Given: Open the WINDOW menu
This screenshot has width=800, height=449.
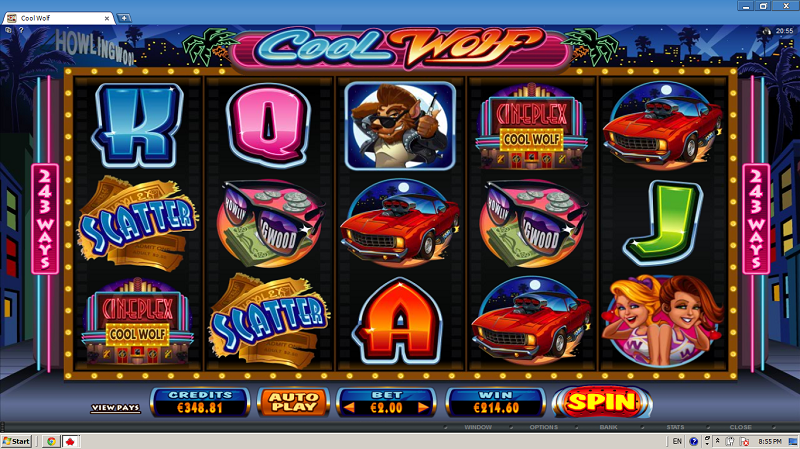Looking at the screenshot, I should 478,427.
